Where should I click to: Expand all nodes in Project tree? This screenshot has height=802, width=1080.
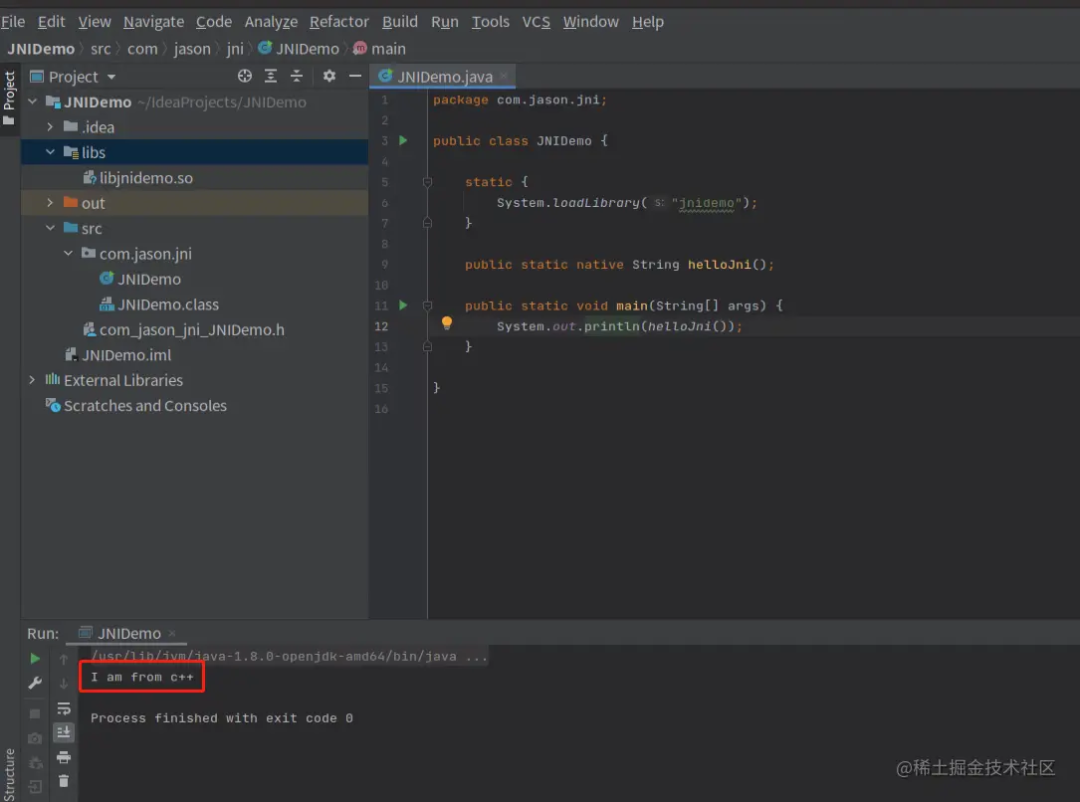coord(271,76)
